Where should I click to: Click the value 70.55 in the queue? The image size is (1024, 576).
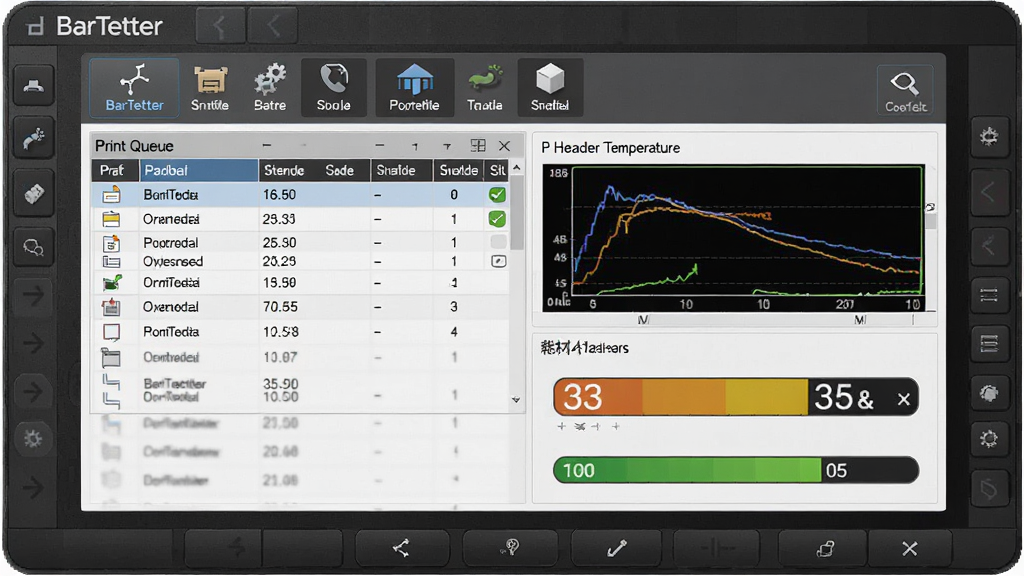pyautogui.click(x=280, y=307)
